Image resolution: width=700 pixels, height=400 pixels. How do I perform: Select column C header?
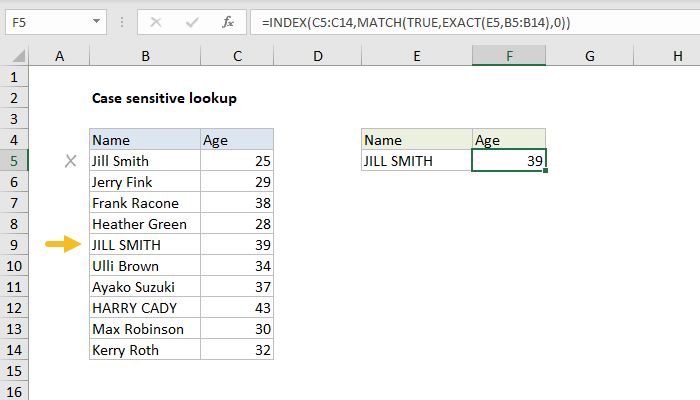236,57
